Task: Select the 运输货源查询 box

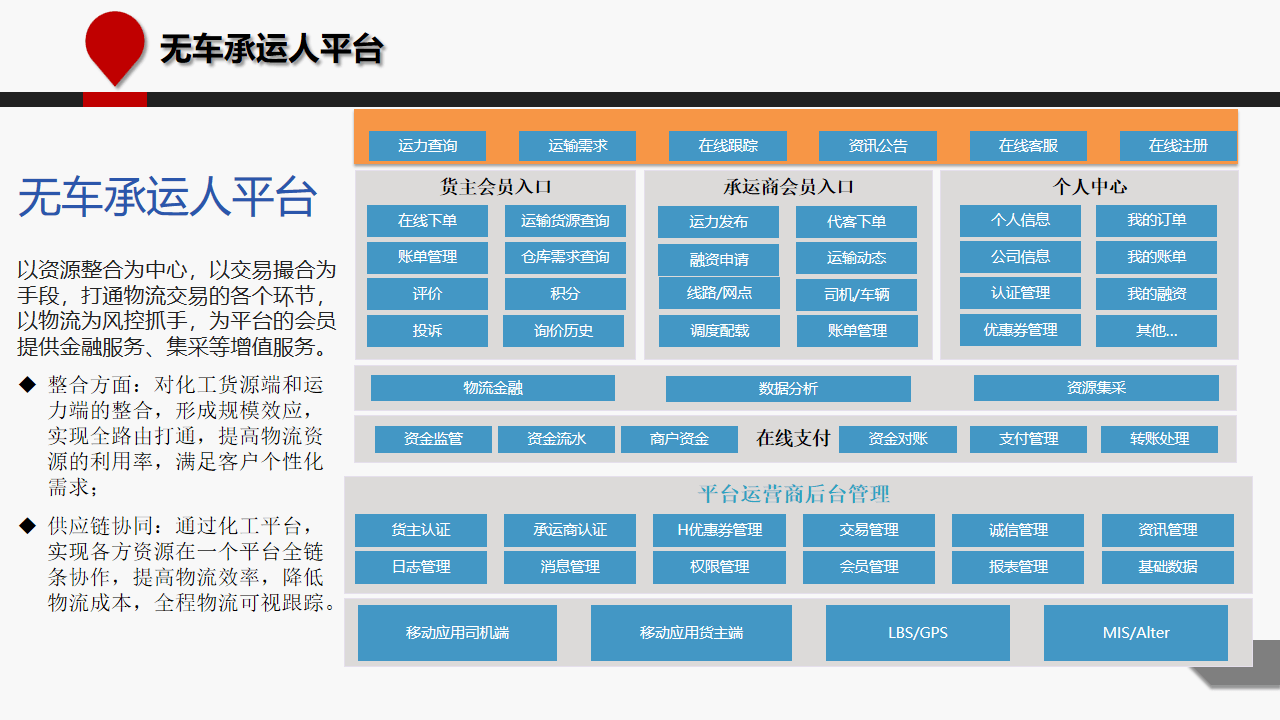Action: click(565, 221)
